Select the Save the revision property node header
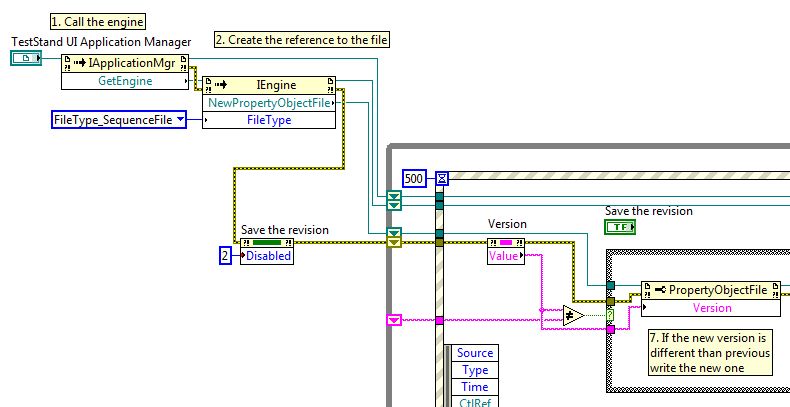This screenshot has height=407, width=790. 267,242
